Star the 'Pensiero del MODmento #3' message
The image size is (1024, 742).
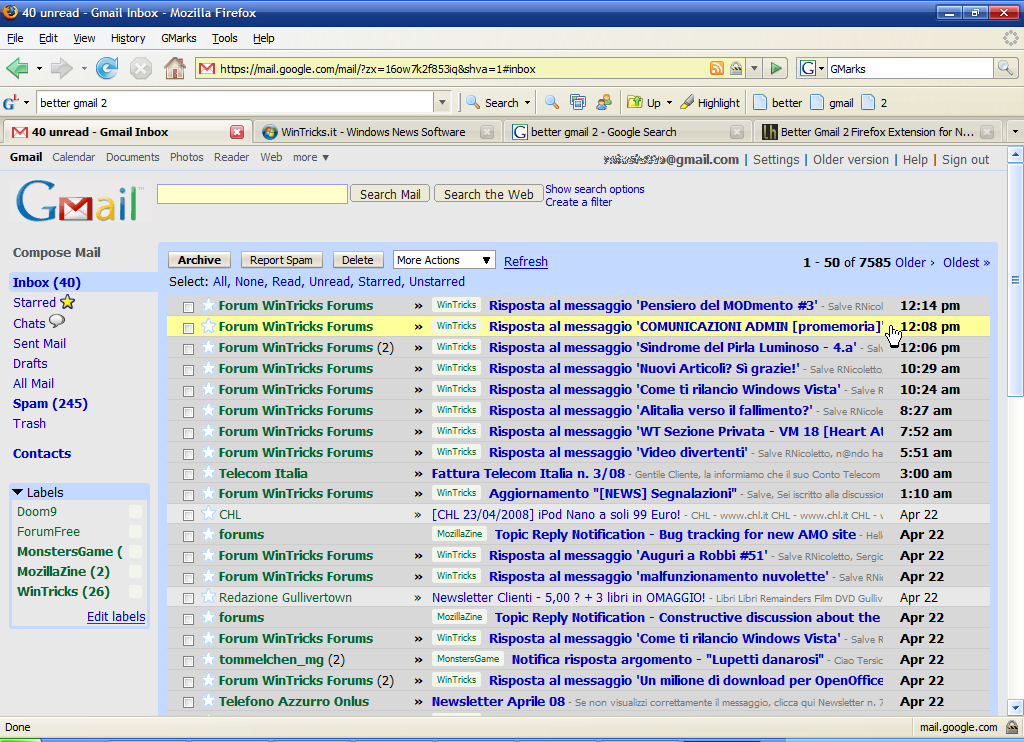pos(208,305)
